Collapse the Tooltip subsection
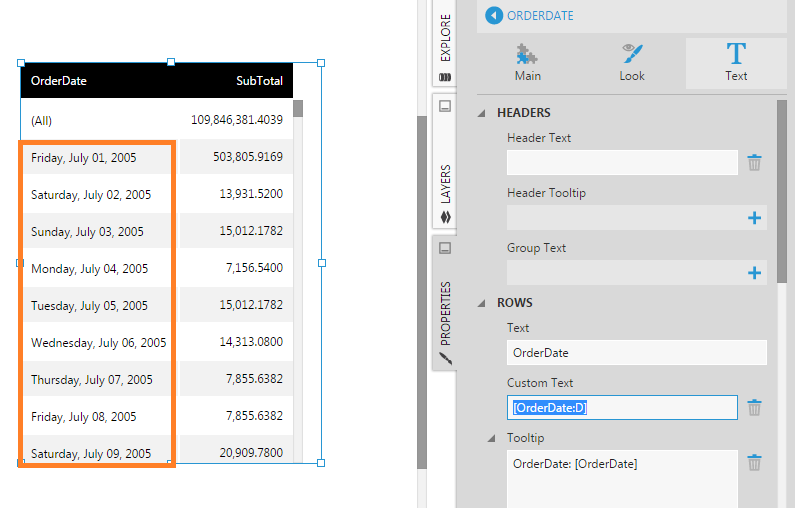795x508 pixels. point(491,438)
